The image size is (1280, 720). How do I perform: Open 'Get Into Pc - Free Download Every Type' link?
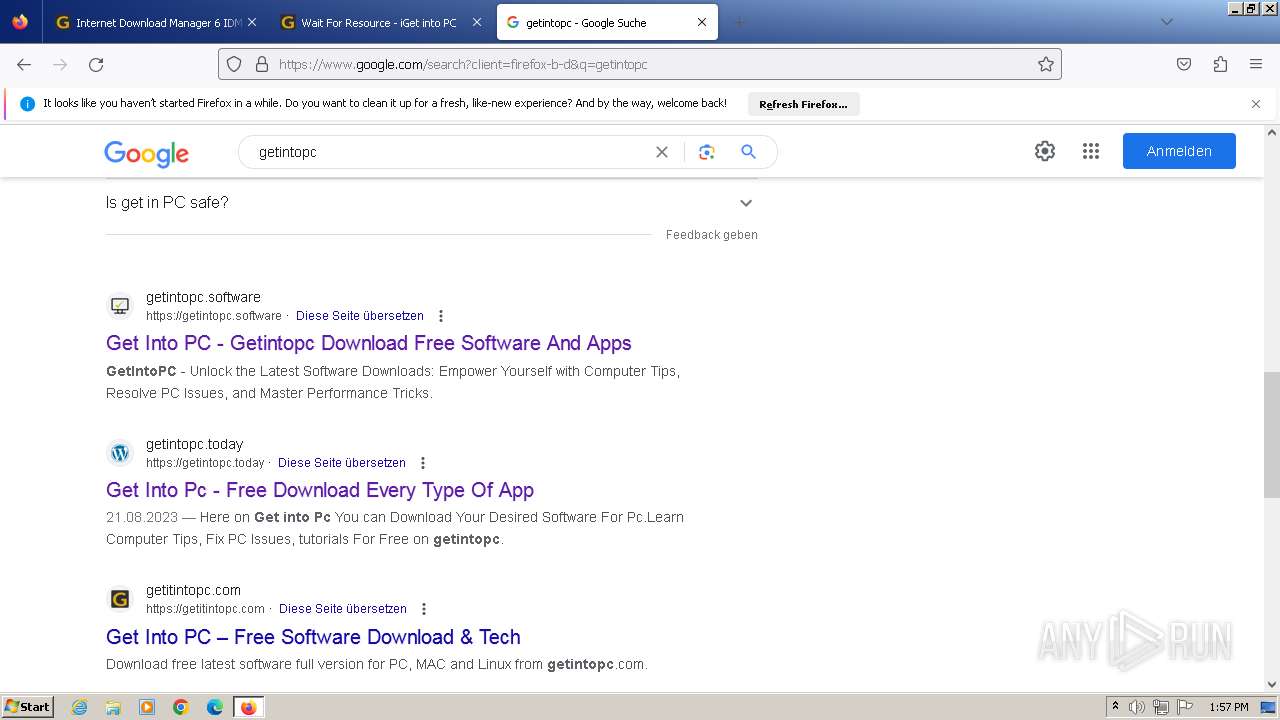(320, 490)
